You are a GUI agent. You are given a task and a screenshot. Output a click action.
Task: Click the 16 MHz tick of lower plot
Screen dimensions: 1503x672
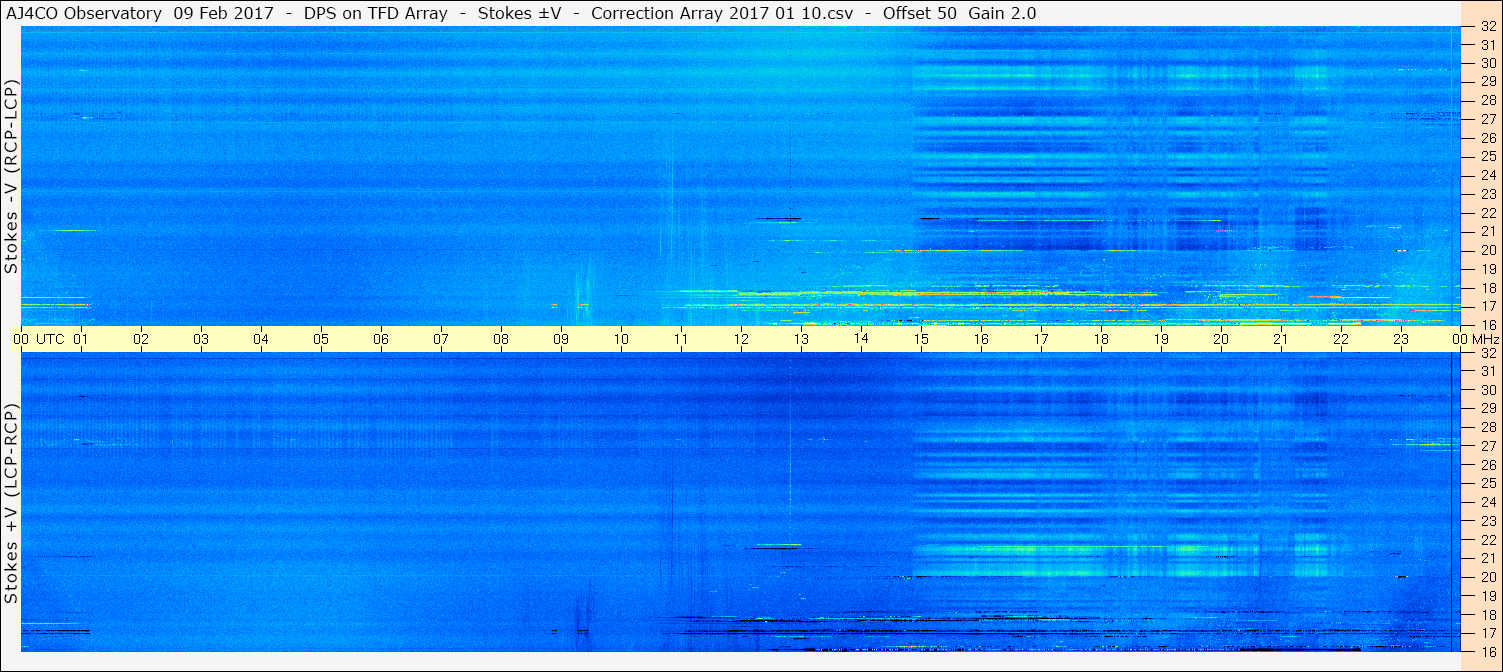[x=1487, y=651]
